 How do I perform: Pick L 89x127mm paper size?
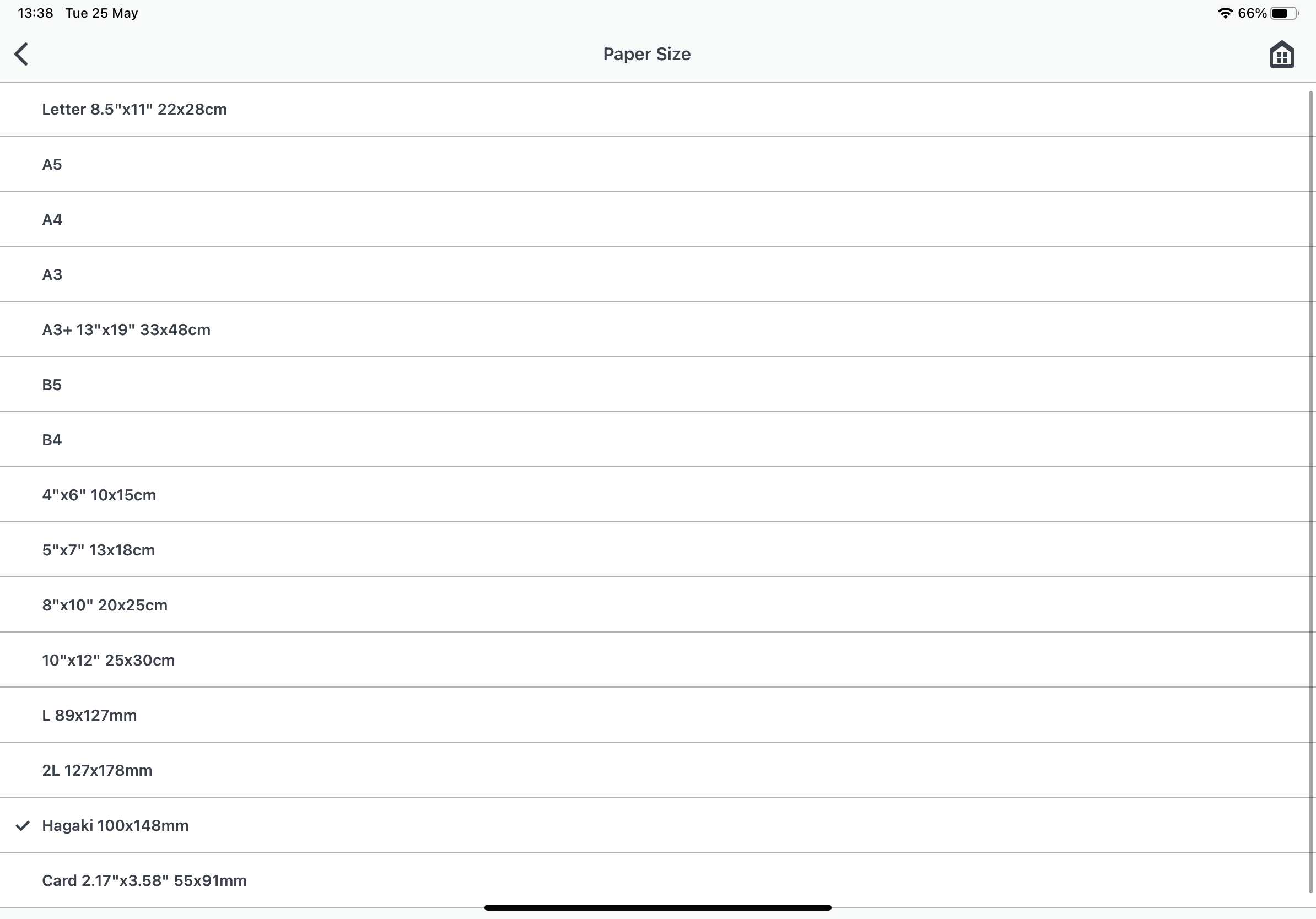[89, 715]
